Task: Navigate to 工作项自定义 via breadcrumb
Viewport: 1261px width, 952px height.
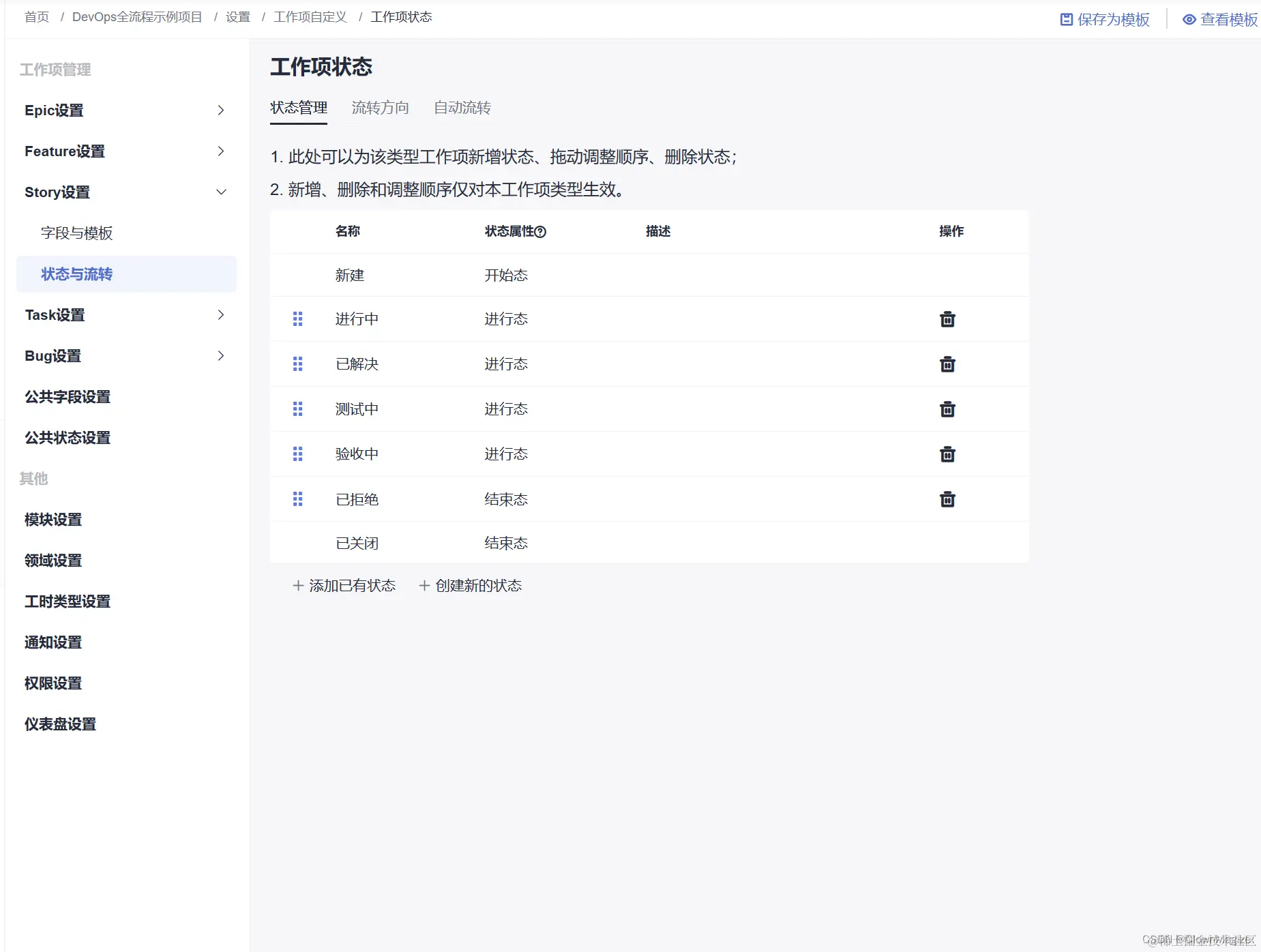Action: point(310,16)
